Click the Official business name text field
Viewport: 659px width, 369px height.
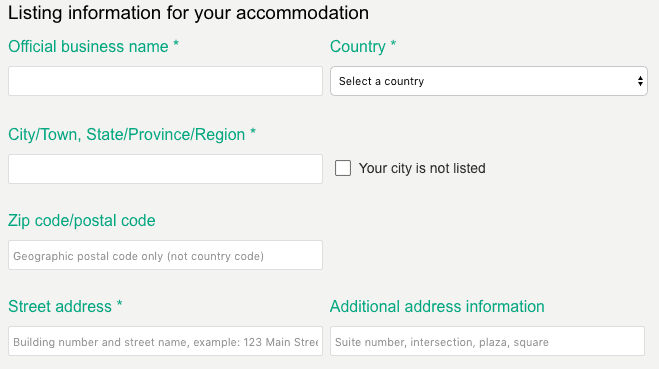[x=165, y=81]
